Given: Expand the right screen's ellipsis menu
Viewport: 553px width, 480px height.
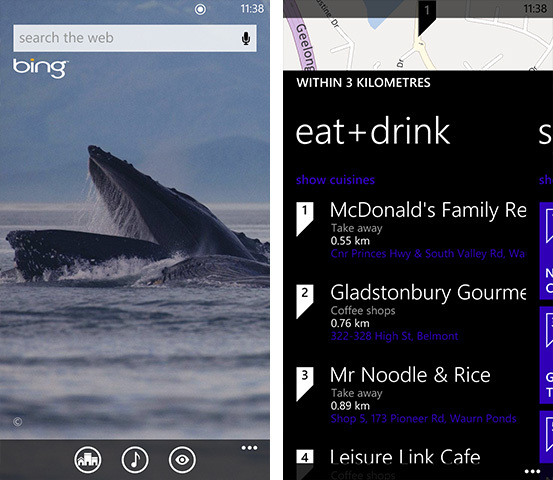Looking at the screenshot, I should click(532, 471).
